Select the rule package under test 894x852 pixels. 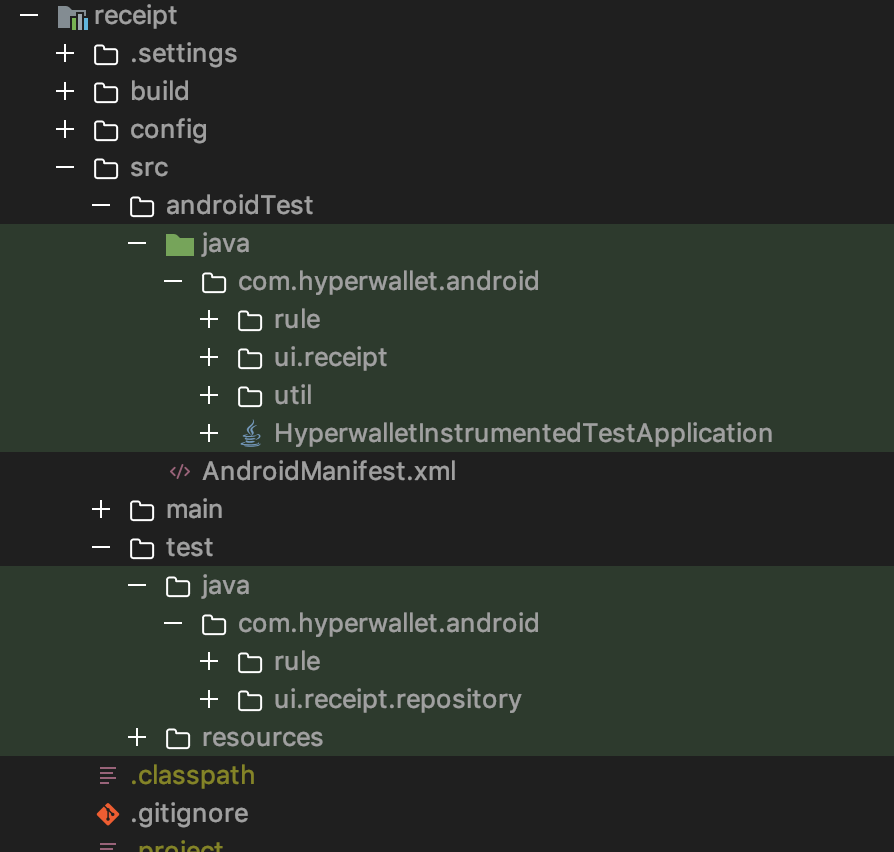click(x=296, y=661)
